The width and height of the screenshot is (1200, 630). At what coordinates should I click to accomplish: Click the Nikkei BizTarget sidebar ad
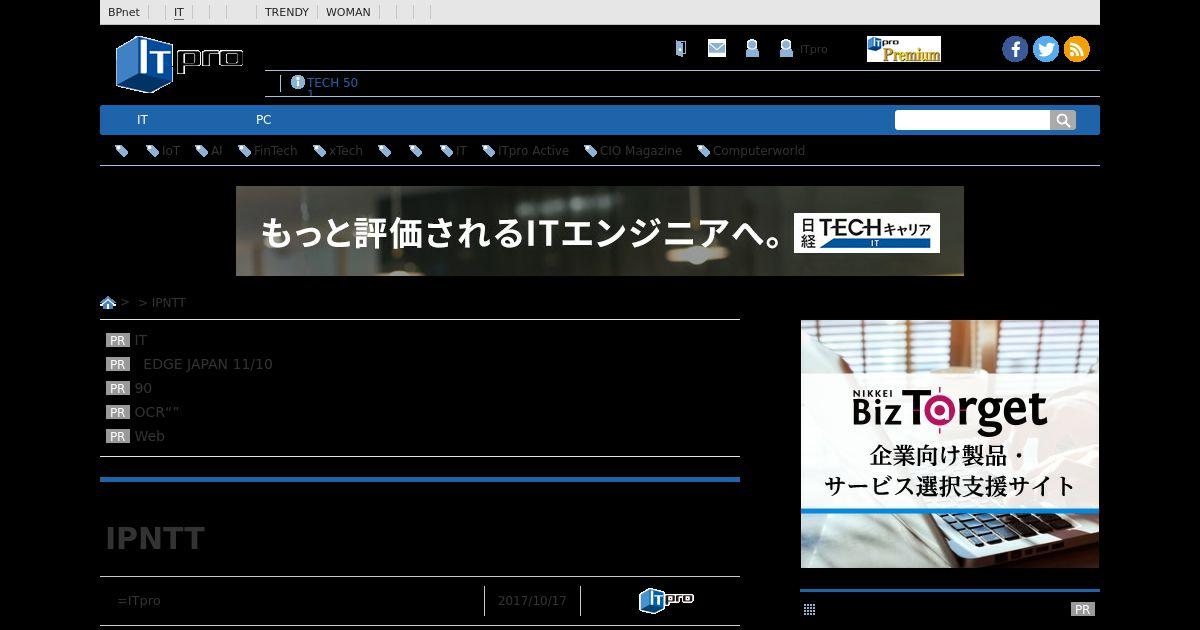click(x=950, y=444)
